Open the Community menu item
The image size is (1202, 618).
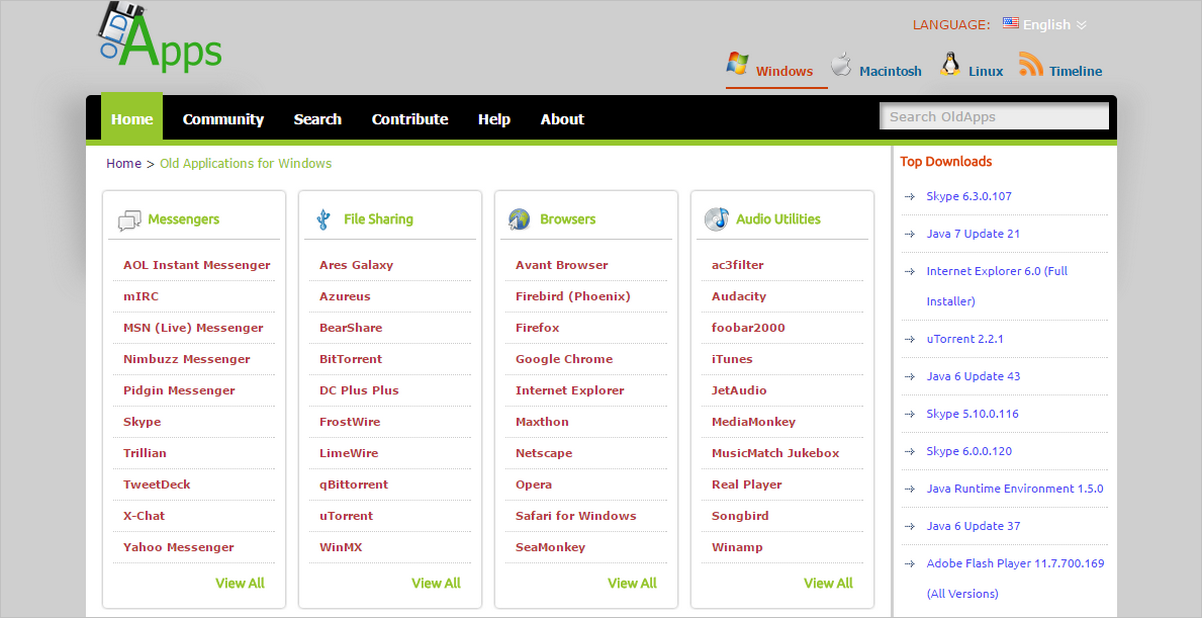[223, 119]
